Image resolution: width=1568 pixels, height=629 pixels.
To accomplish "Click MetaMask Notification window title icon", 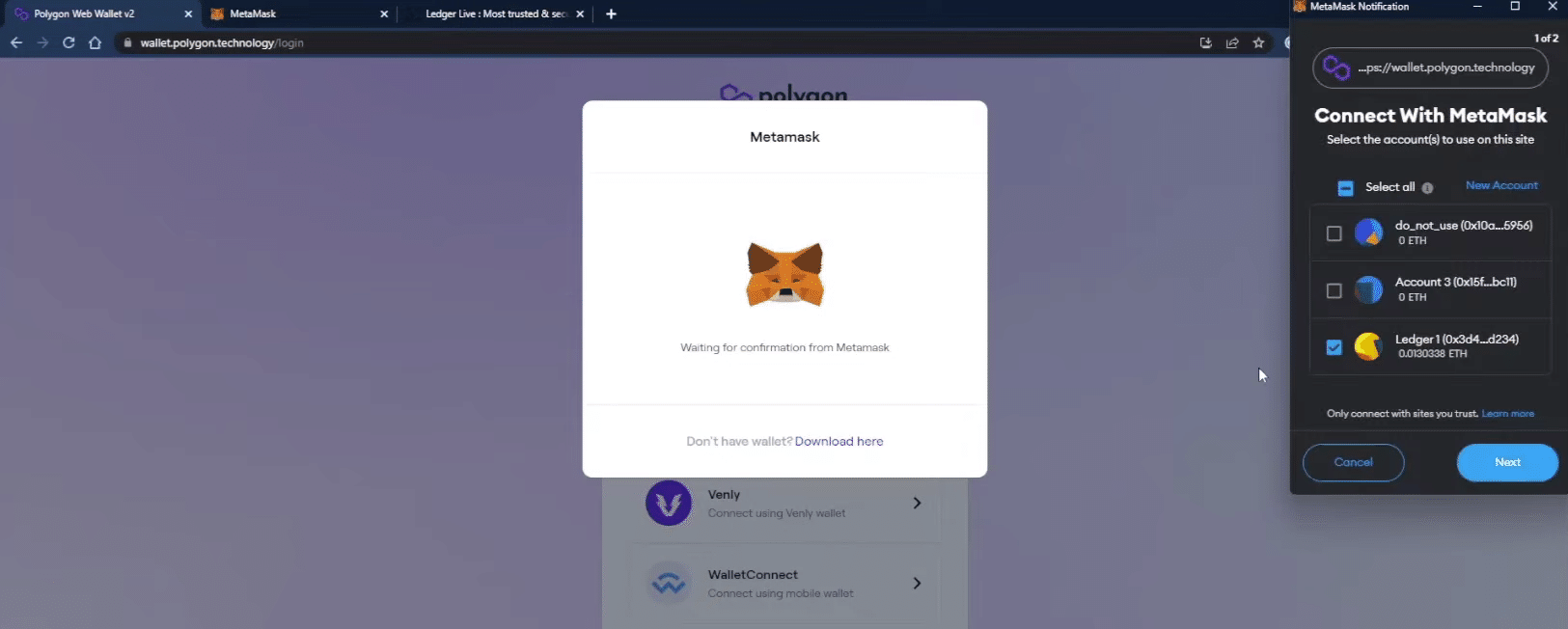I will click(1300, 7).
